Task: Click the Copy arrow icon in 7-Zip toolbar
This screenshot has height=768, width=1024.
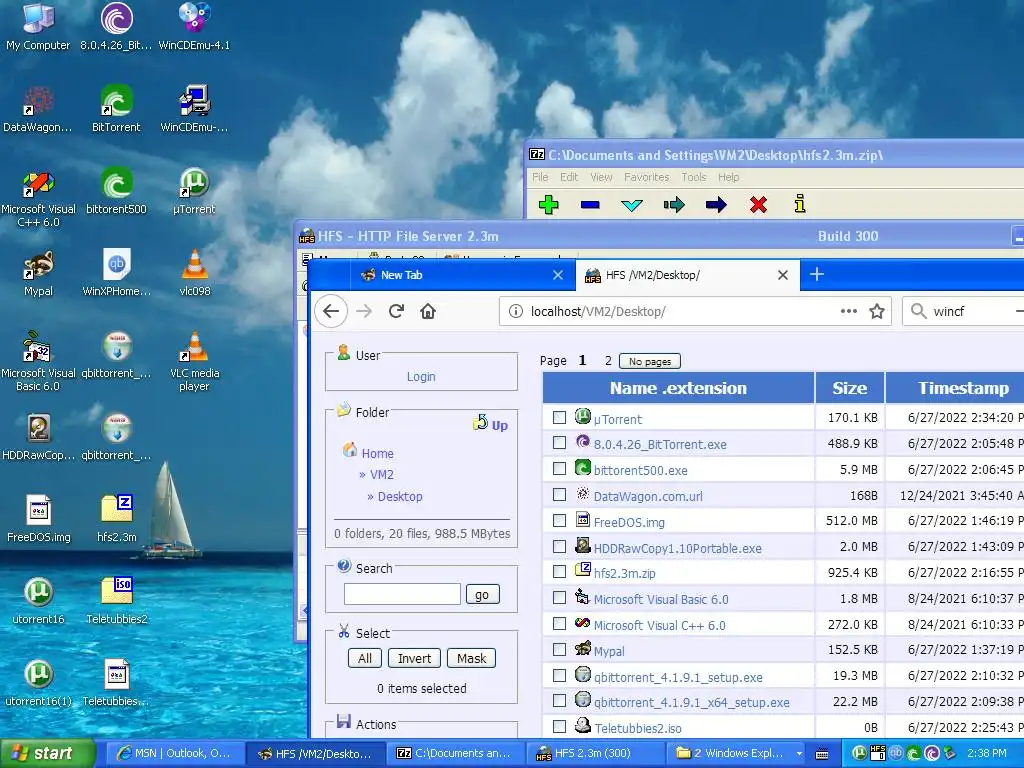Action: 674,205
